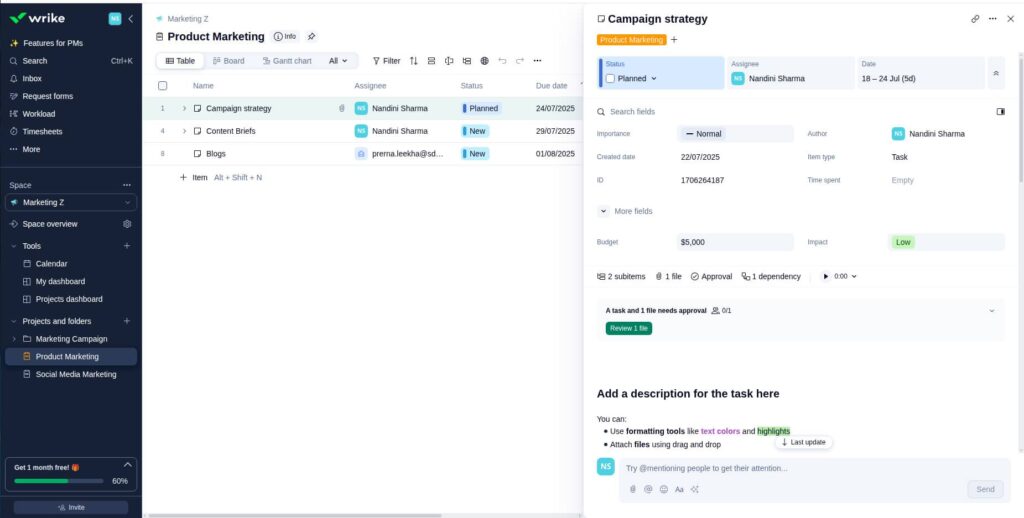Viewport: 1024px width, 518px height.
Task: Change the New status of Content Briefs
Action: coord(475,131)
